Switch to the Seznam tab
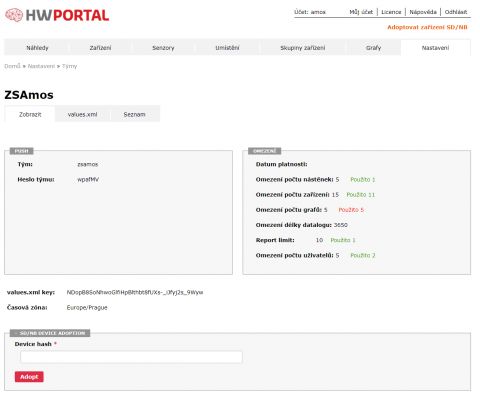This screenshot has height=399, width=480. (134, 114)
